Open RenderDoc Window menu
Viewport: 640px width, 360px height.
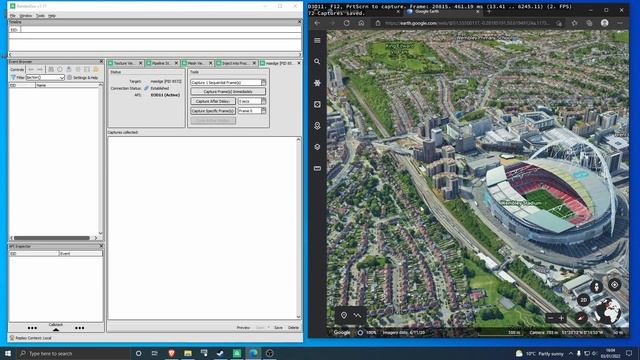[25, 16]
